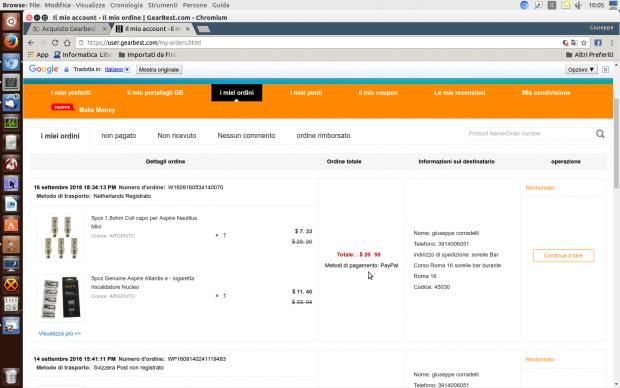Click the translate icon in address bar

pos(574,43)
